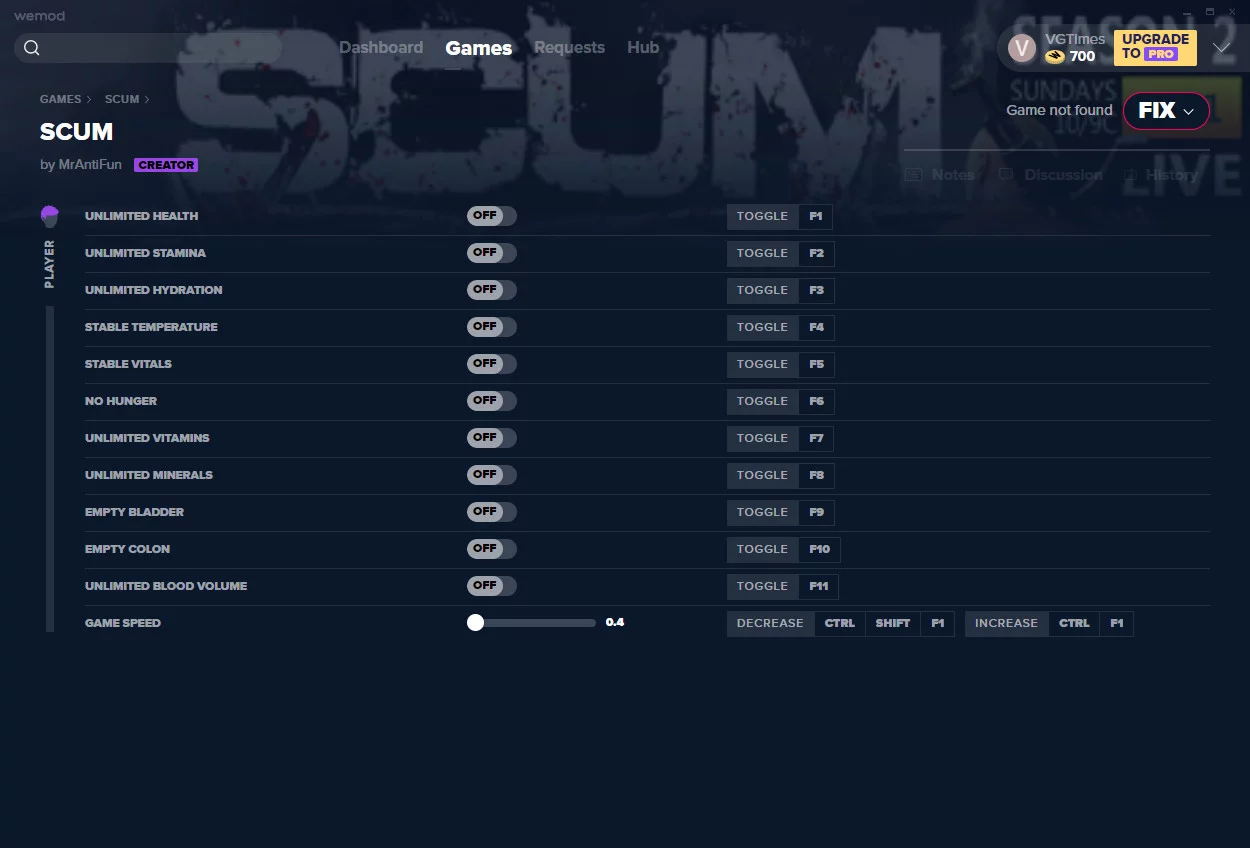Viewport: 1250px width, 848px height.
Task: Open MrAntiFun creator profile link
Action: [90, 165]
